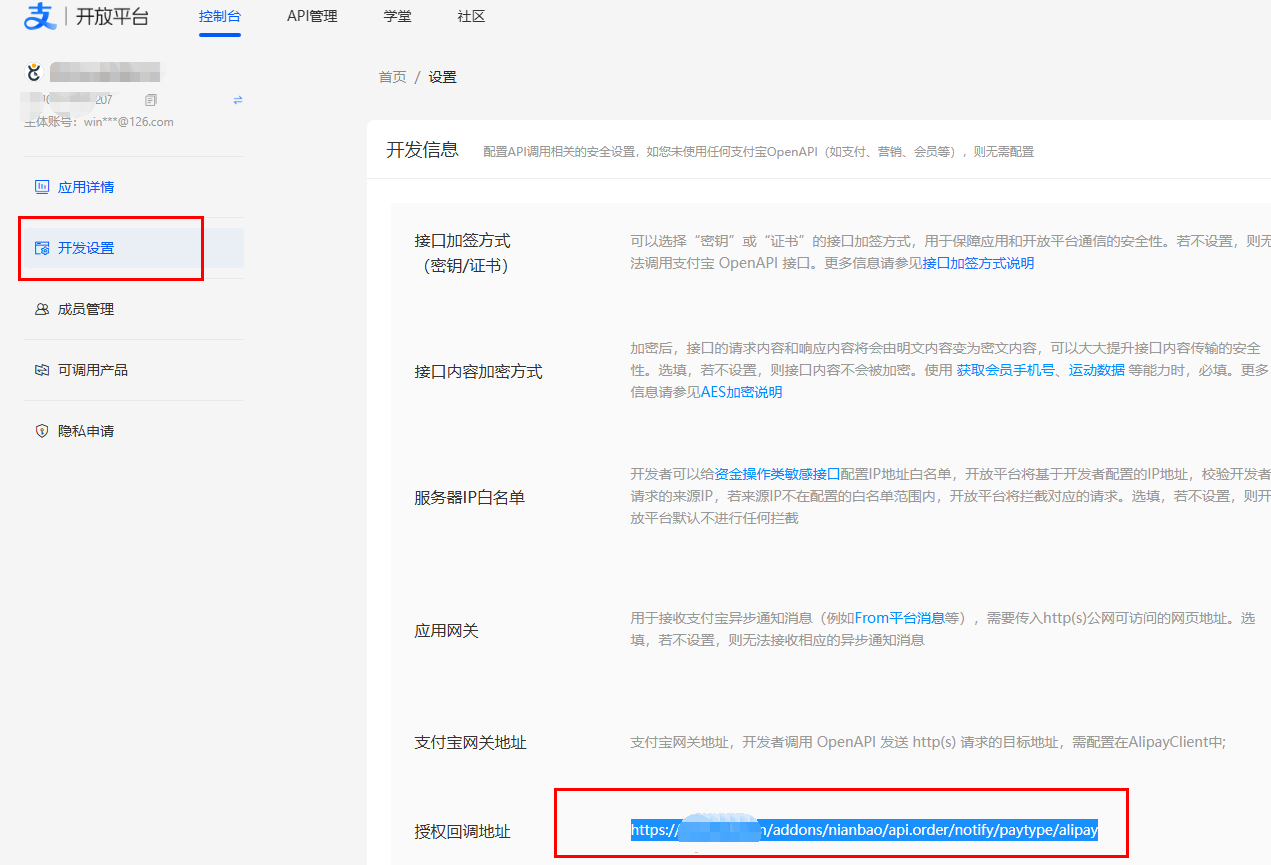The width and height of the screenshot is (1271, 865).
Task: Open AES加密说明 link
Action: point(741,392)
